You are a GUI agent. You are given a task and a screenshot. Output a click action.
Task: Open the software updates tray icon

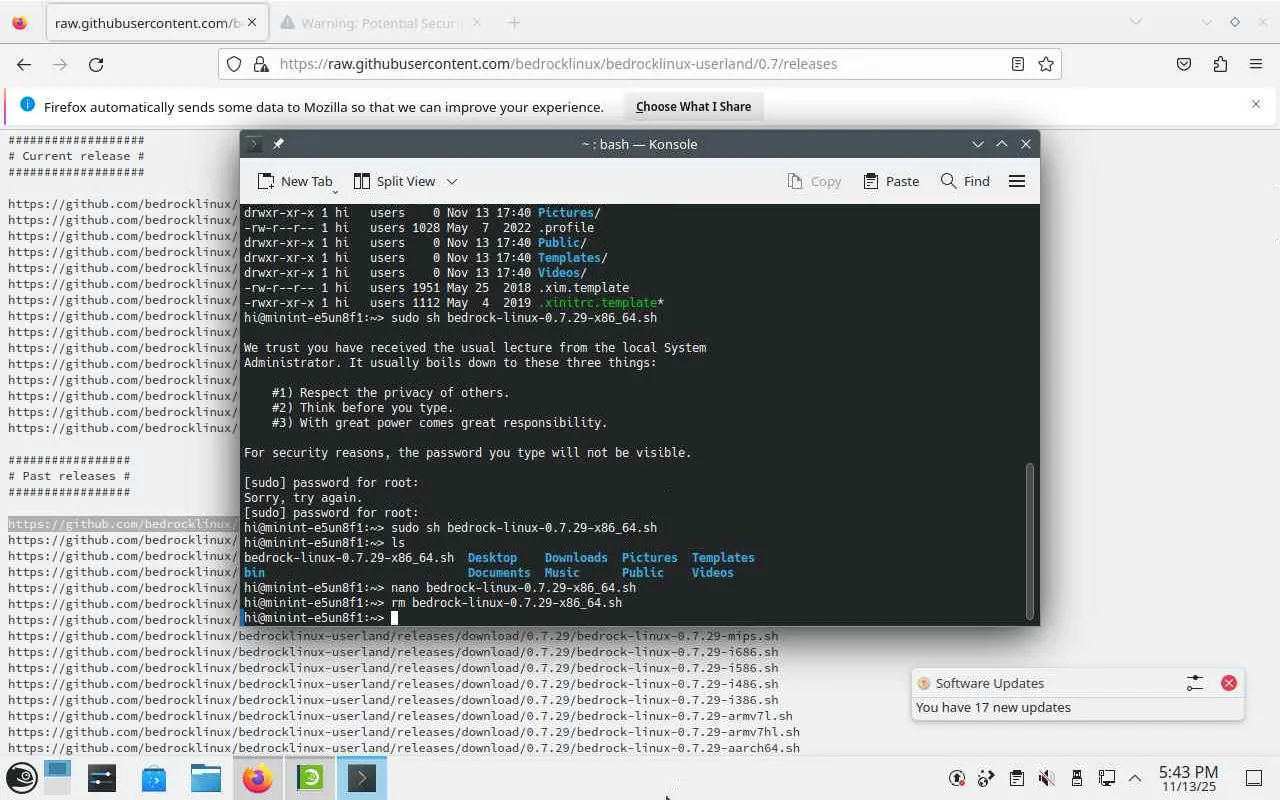[957, 778]
